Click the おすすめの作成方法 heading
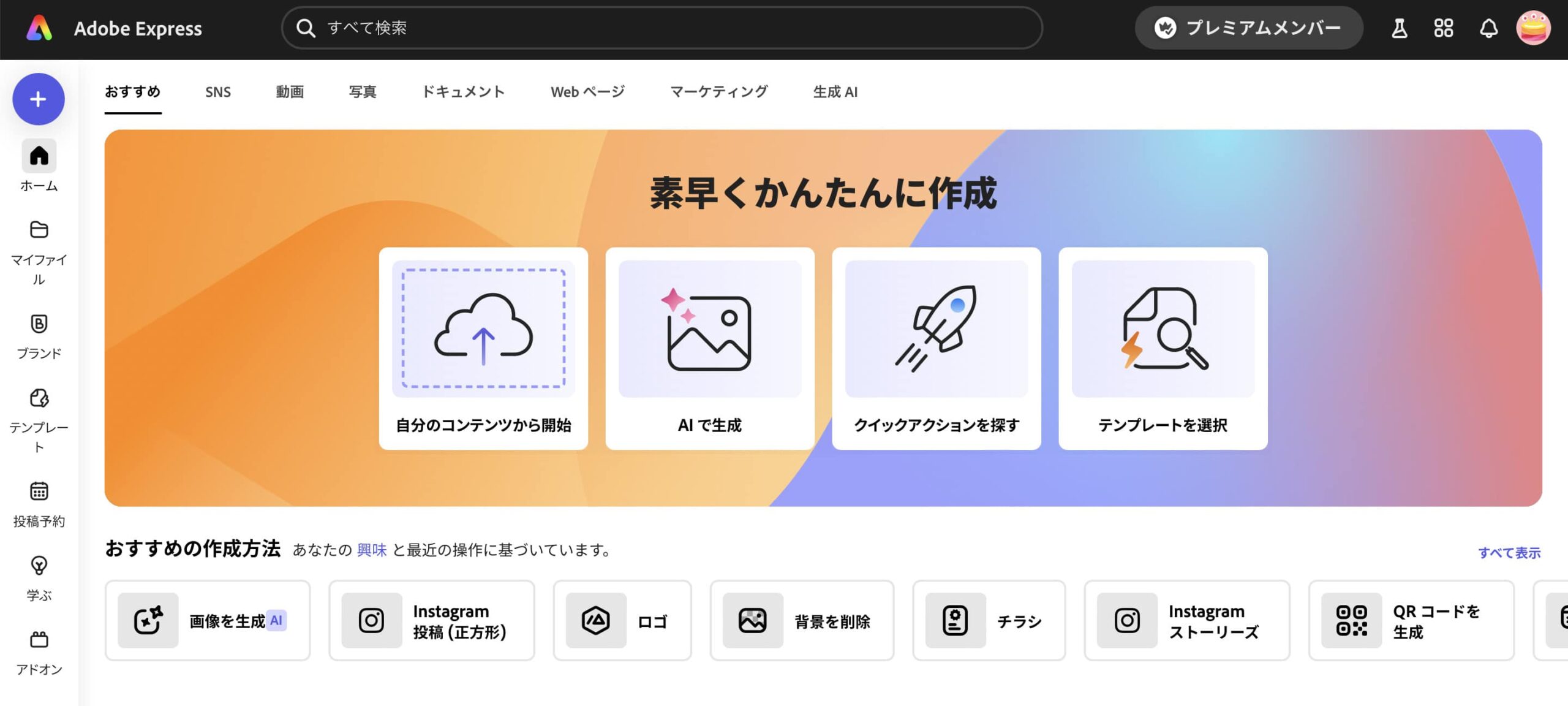The height and width of the screenshot is (706, 1568). pos(193,548)
